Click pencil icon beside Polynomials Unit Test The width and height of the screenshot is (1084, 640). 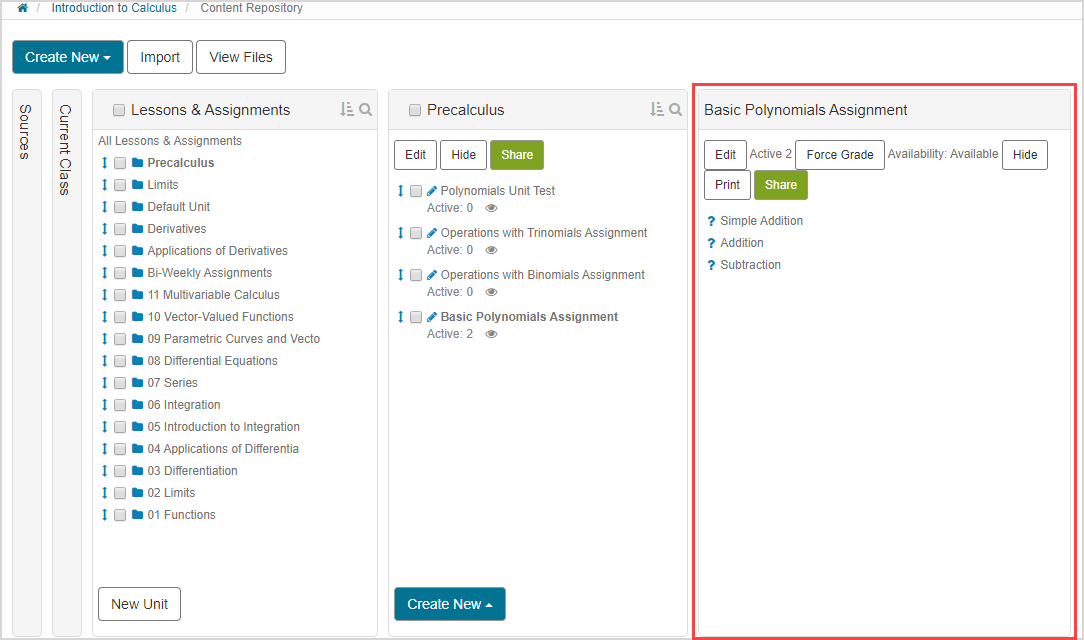432,191
